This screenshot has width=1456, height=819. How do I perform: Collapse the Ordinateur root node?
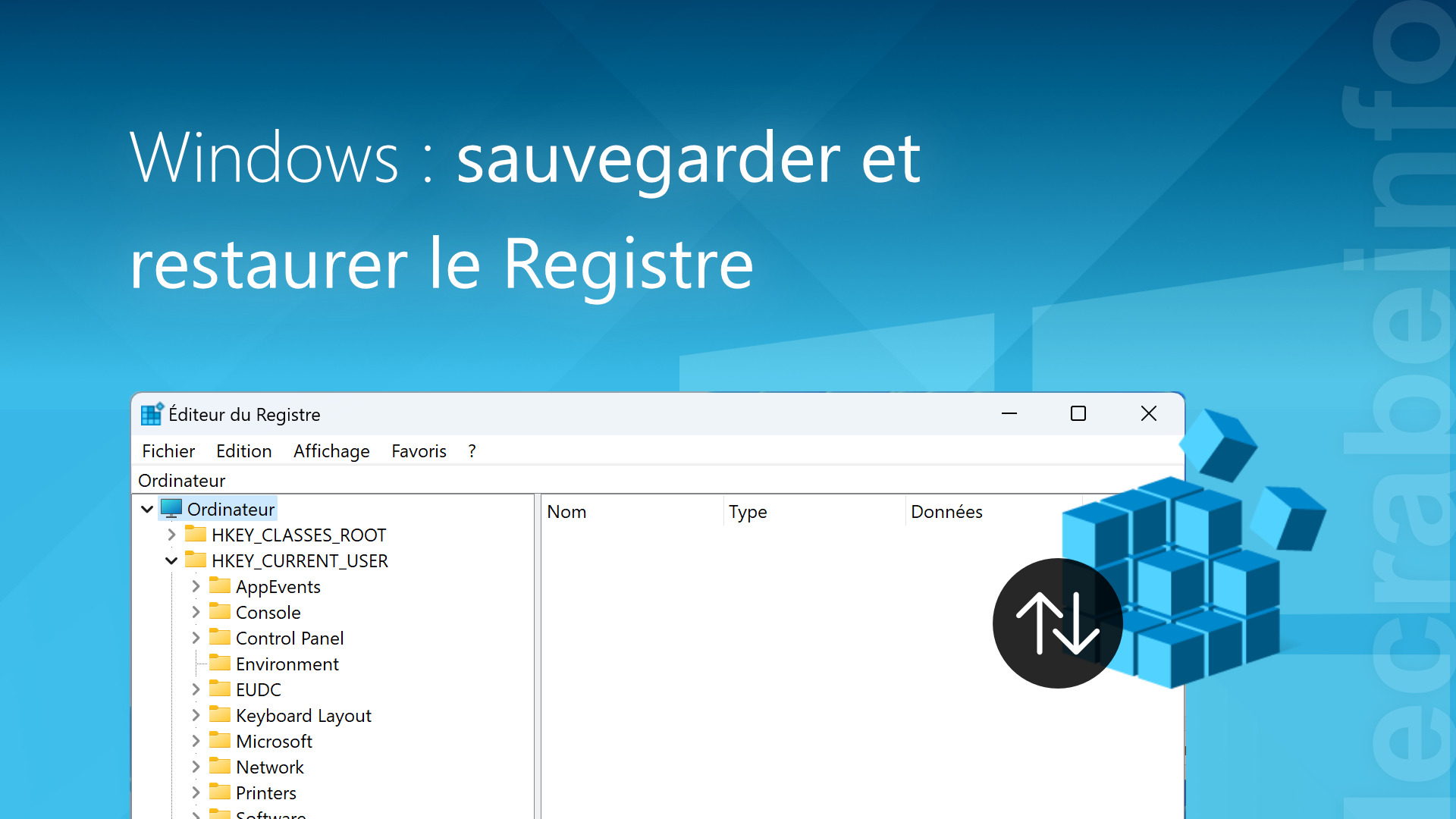(147, 509)
